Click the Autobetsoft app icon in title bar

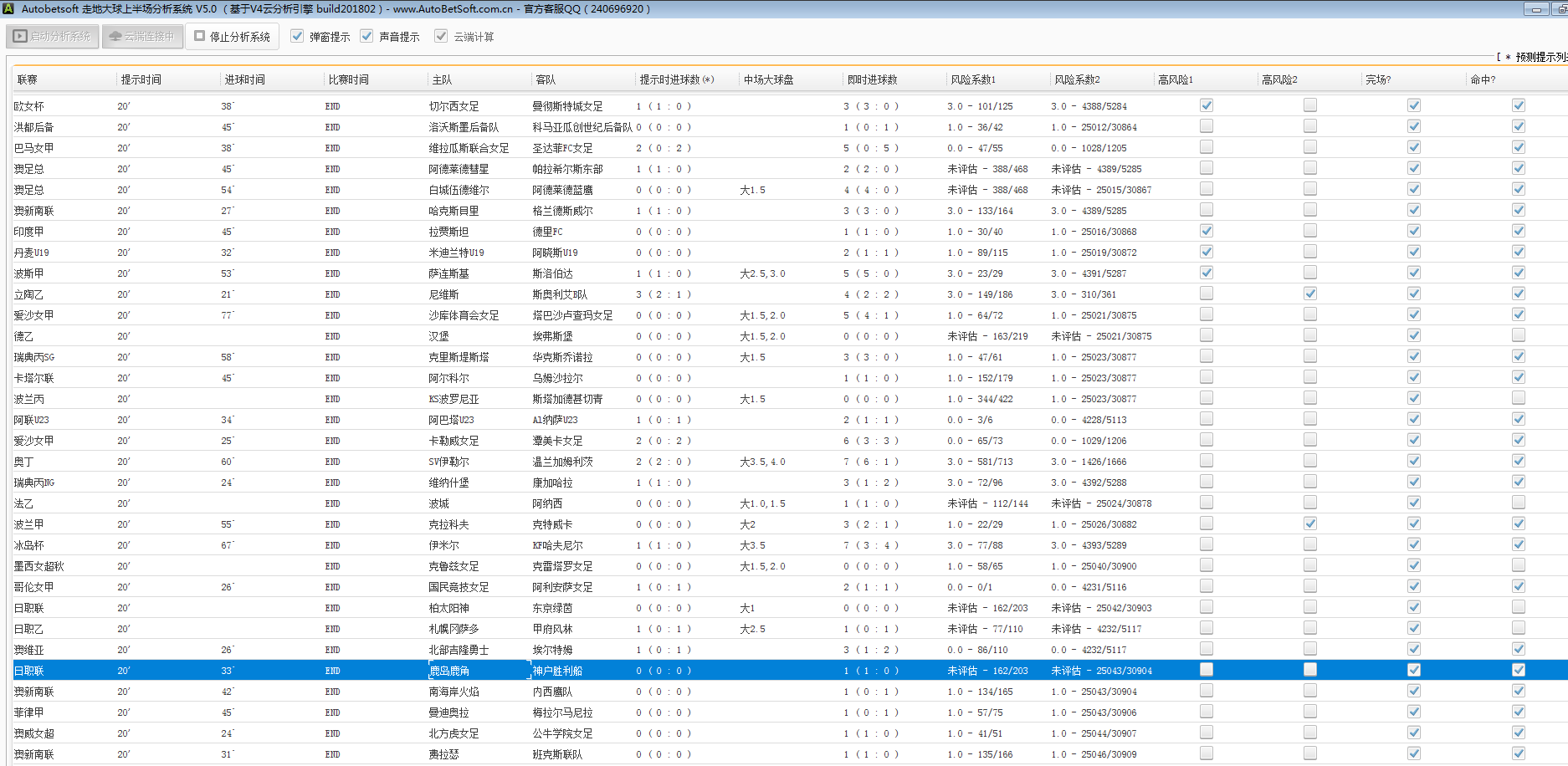click(x=8, y=8)
